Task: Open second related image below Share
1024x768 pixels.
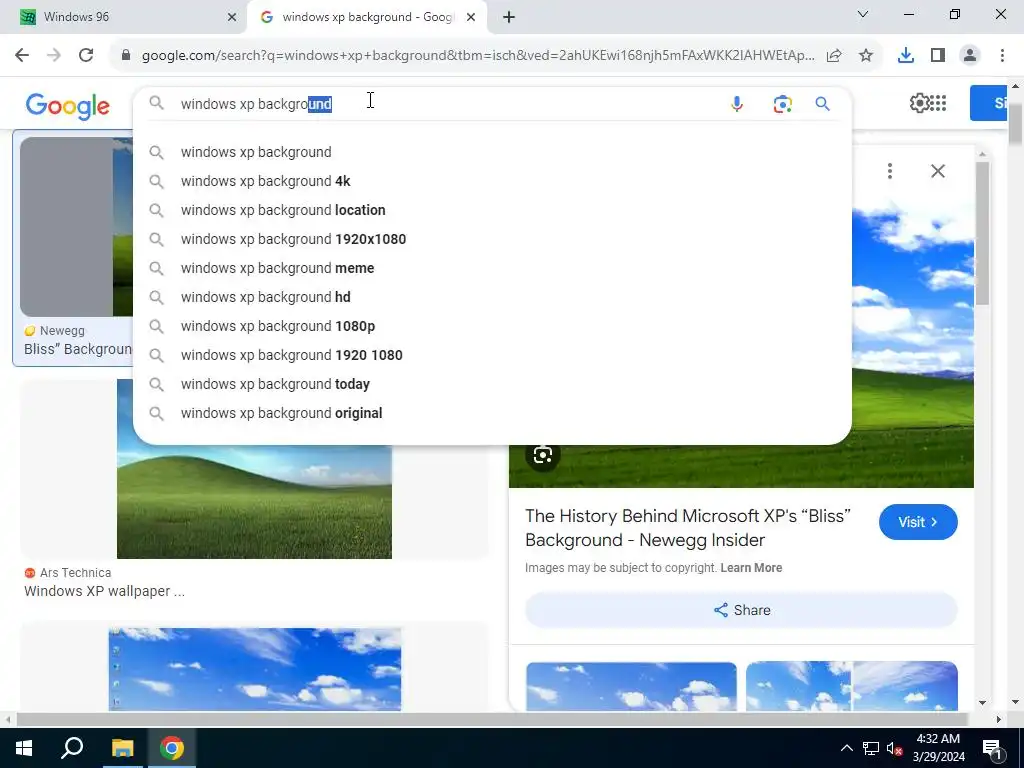Action: pos(852,686)
